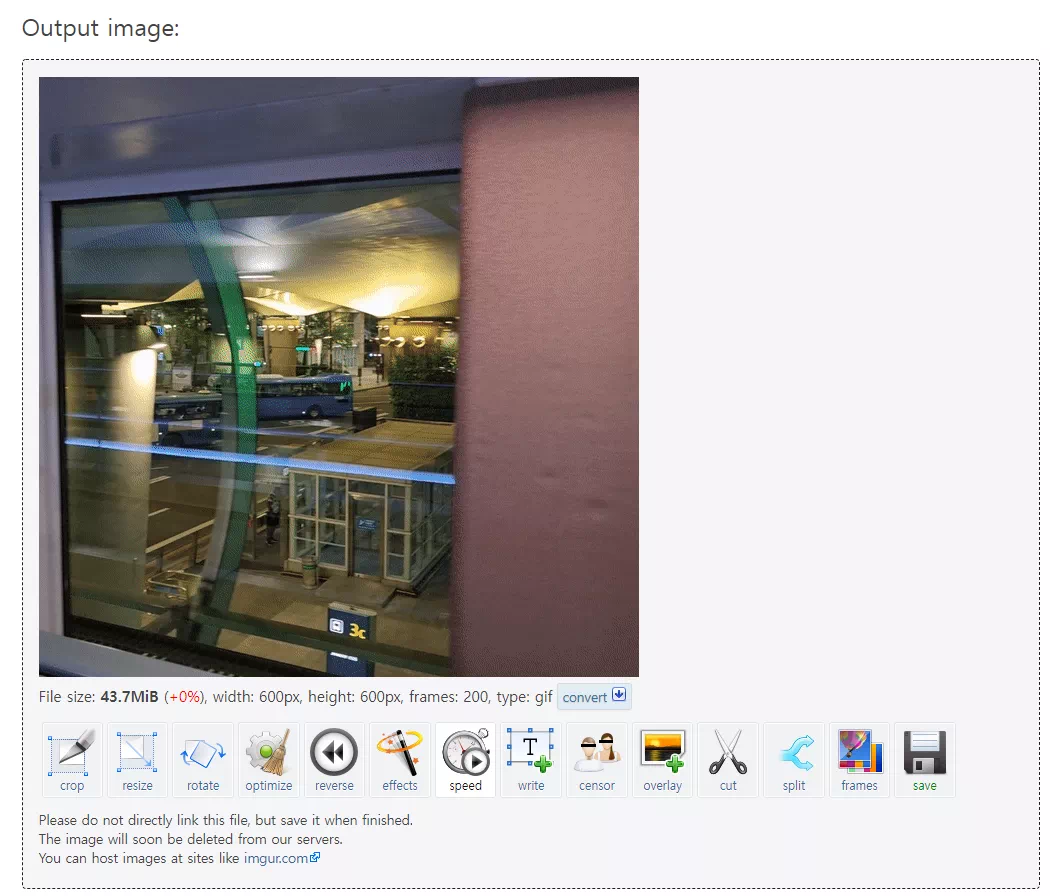Open the frames editor

coord(859,760)
